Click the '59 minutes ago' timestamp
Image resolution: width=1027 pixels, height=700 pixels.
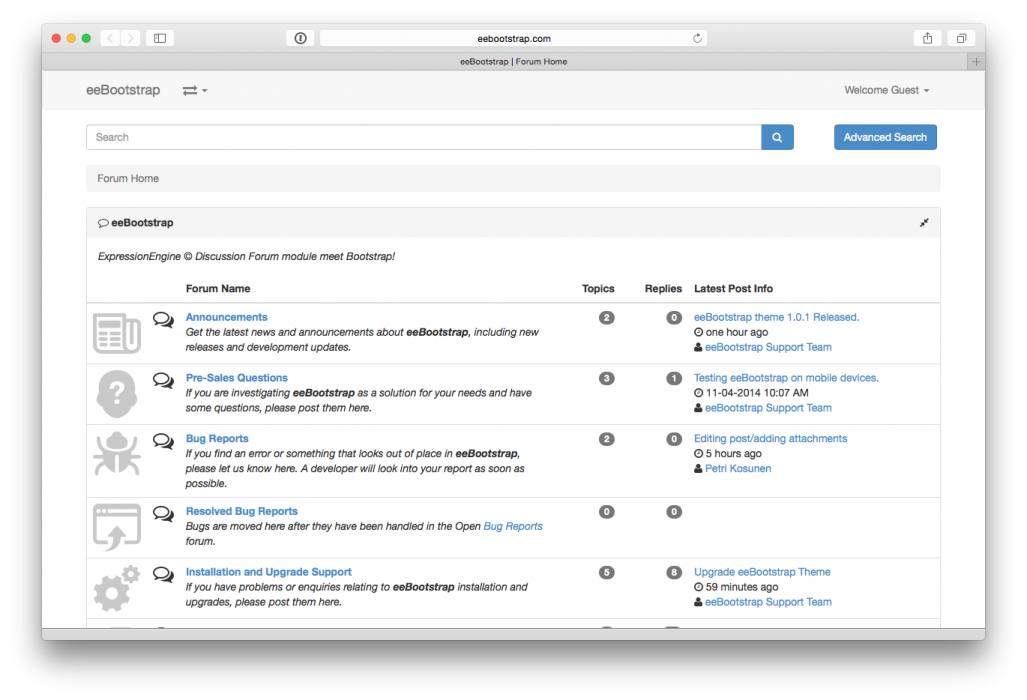(741, 587)
